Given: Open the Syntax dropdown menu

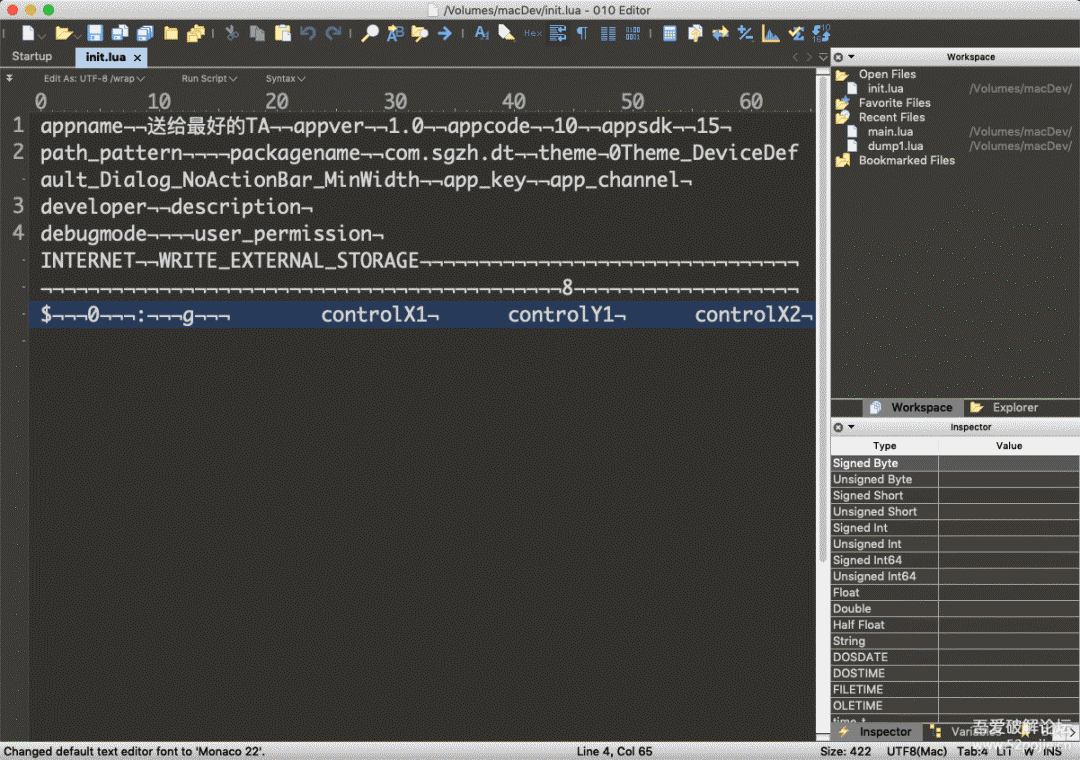Looking at the screenshot, I should click(285, 78).
